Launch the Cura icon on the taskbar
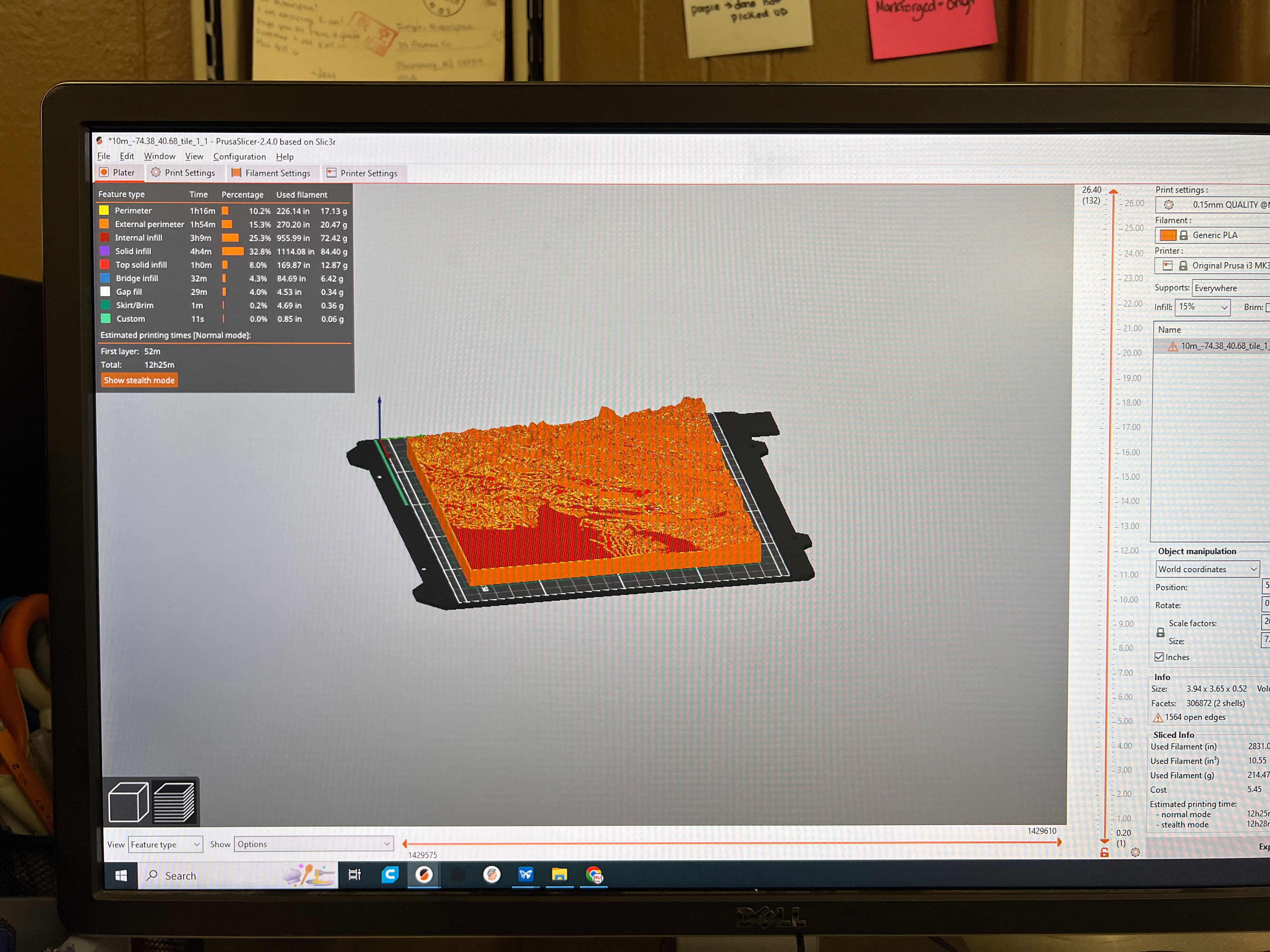This screenshot has width=1270, height=952. [x=390, y=875]
